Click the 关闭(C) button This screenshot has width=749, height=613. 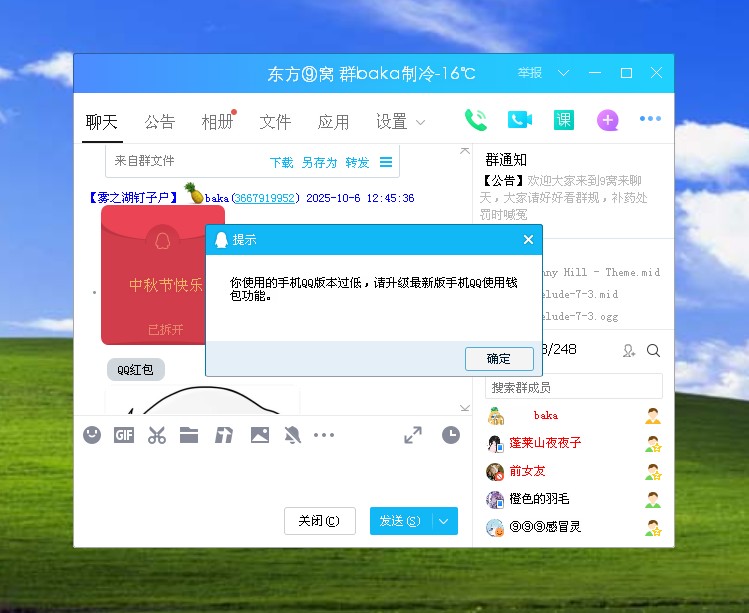(x=320, y=521)
